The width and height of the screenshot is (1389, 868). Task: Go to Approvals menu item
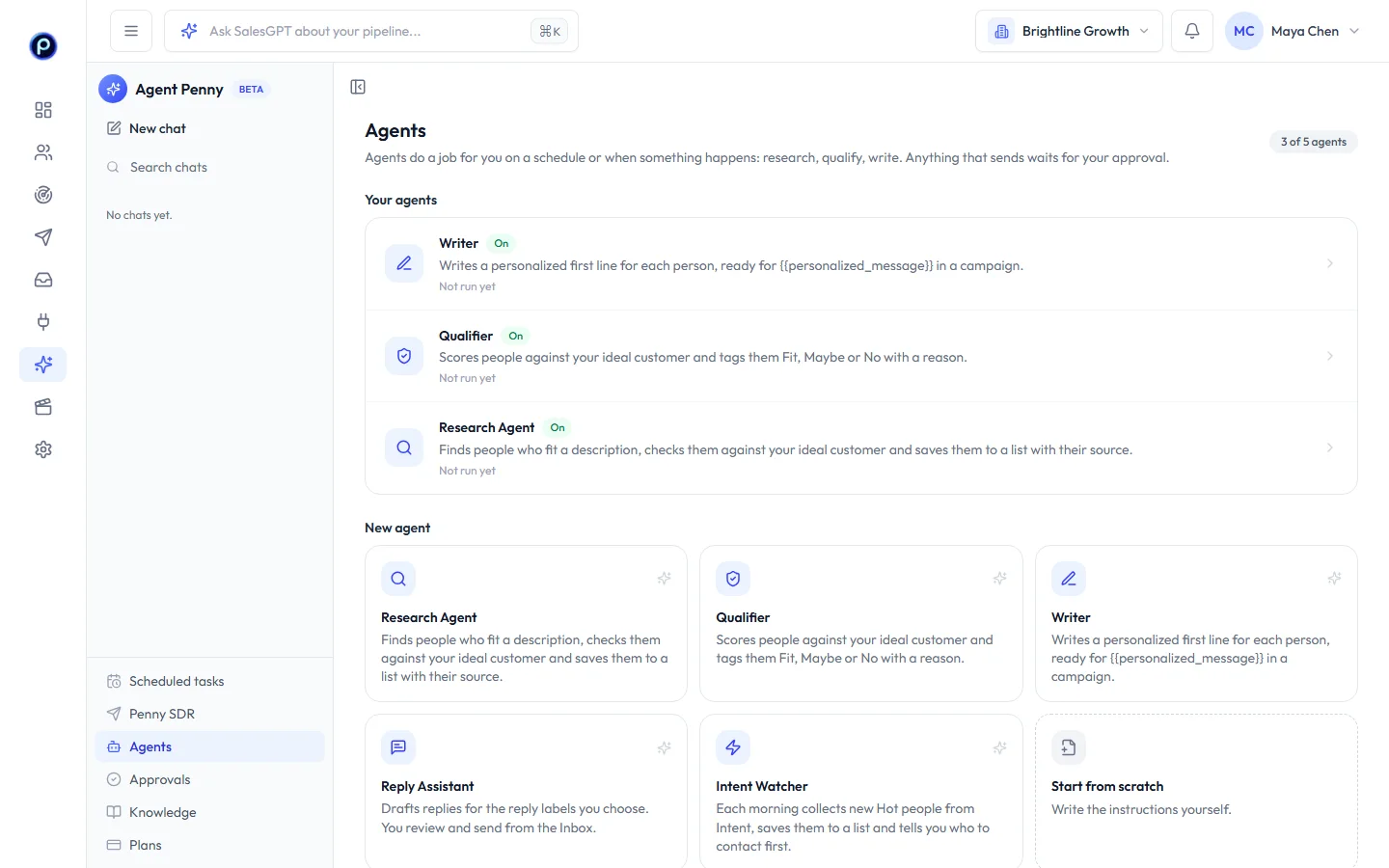pos(209,779)
